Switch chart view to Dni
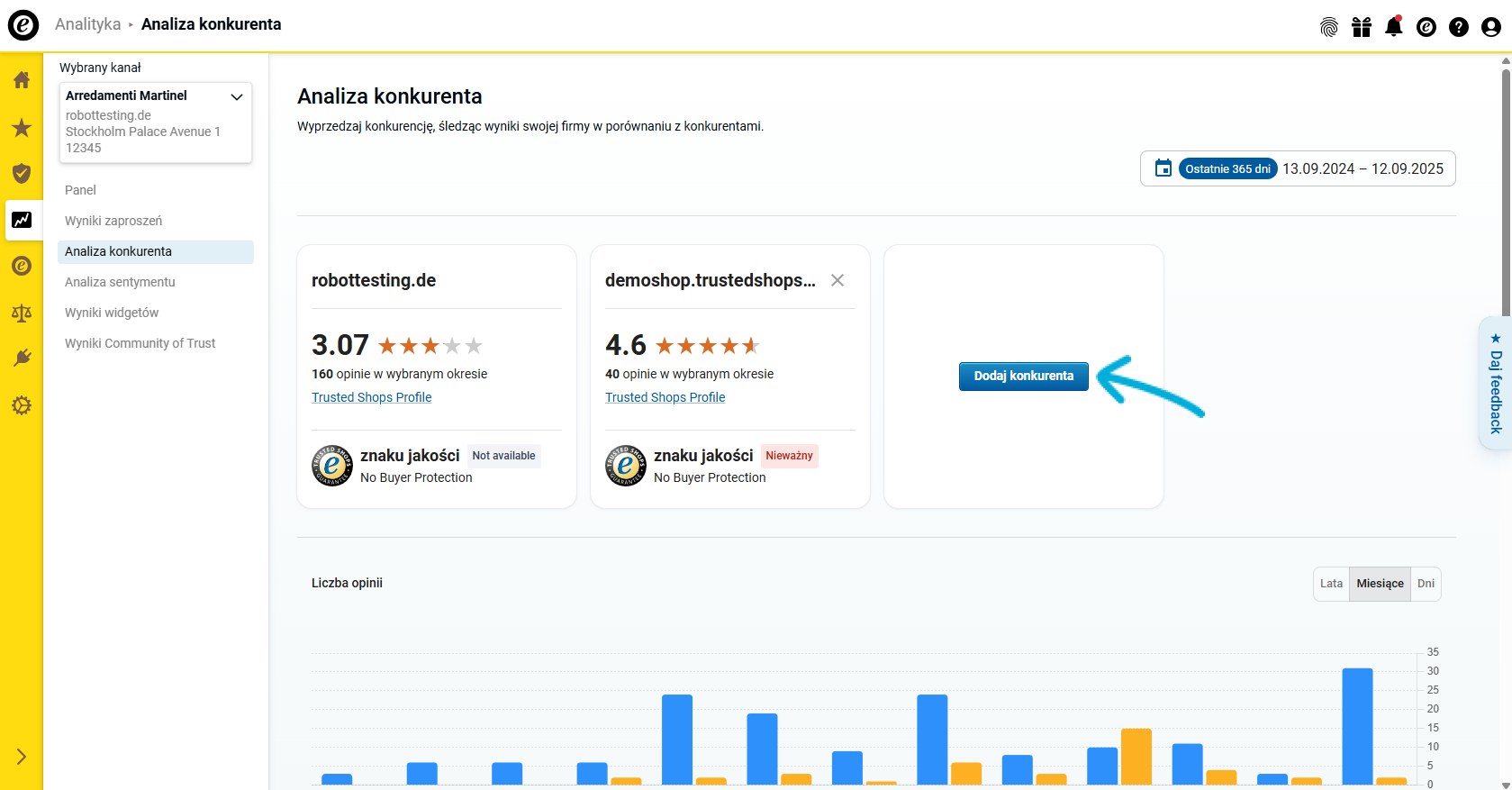 [x=1426, y=584]
